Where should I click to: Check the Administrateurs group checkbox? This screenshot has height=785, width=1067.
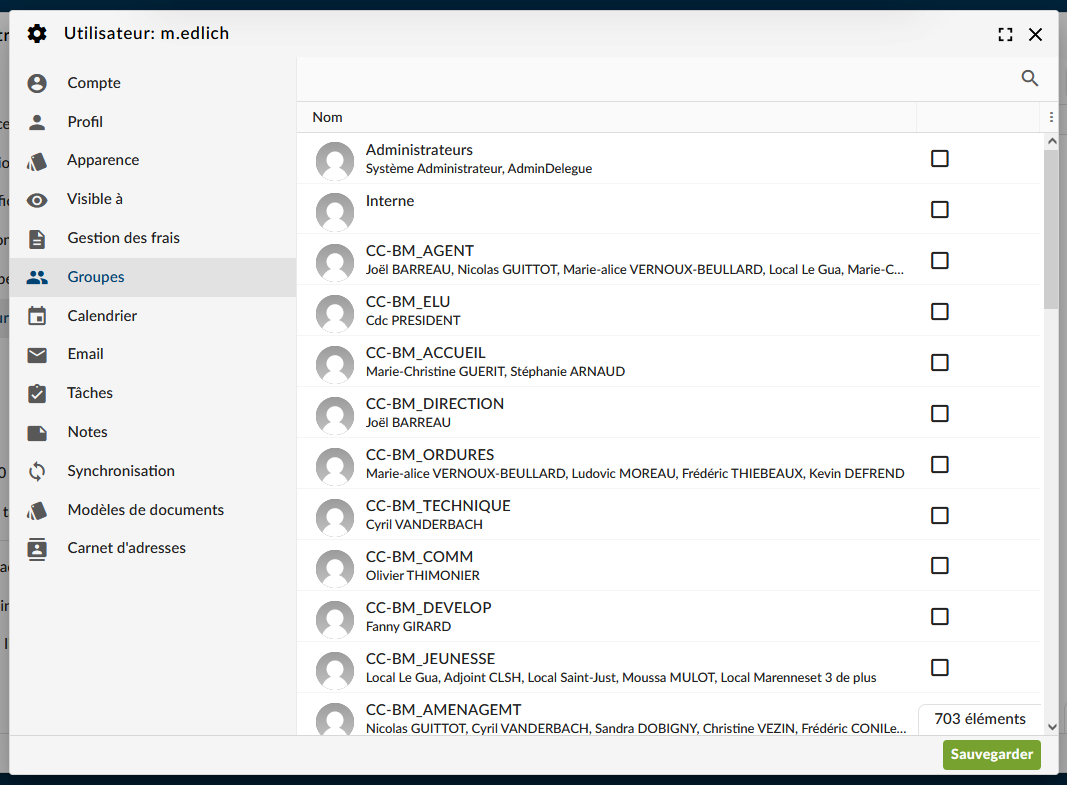939,158
